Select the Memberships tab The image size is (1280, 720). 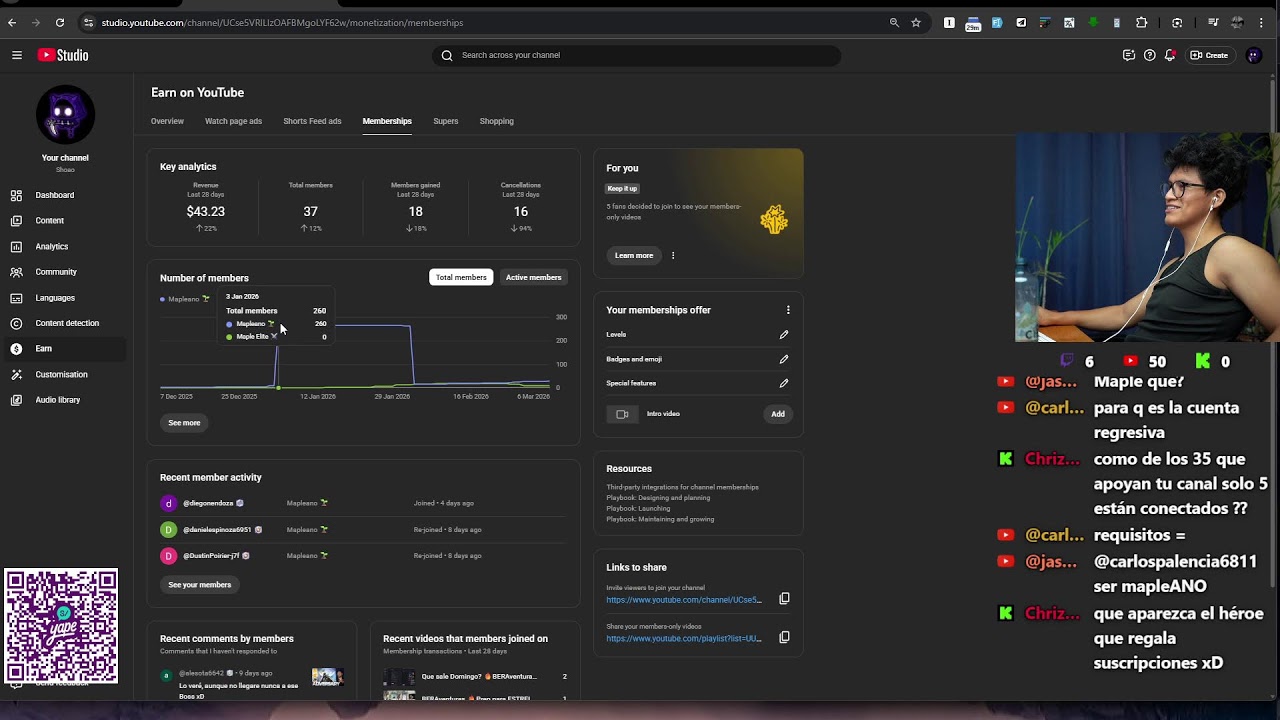coord(387,121)
